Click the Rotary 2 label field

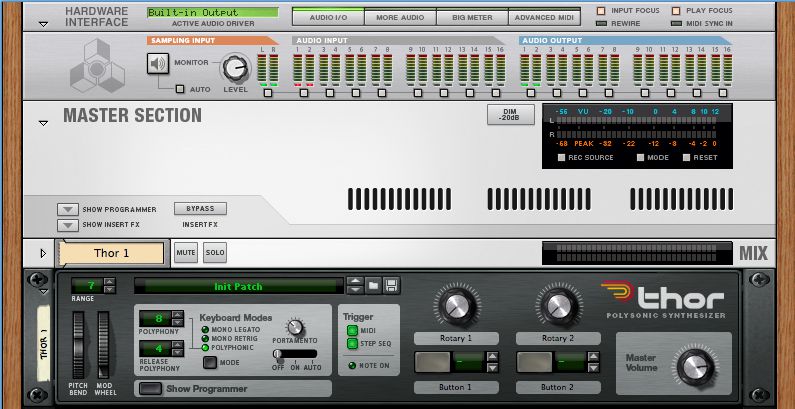[558, 338]
